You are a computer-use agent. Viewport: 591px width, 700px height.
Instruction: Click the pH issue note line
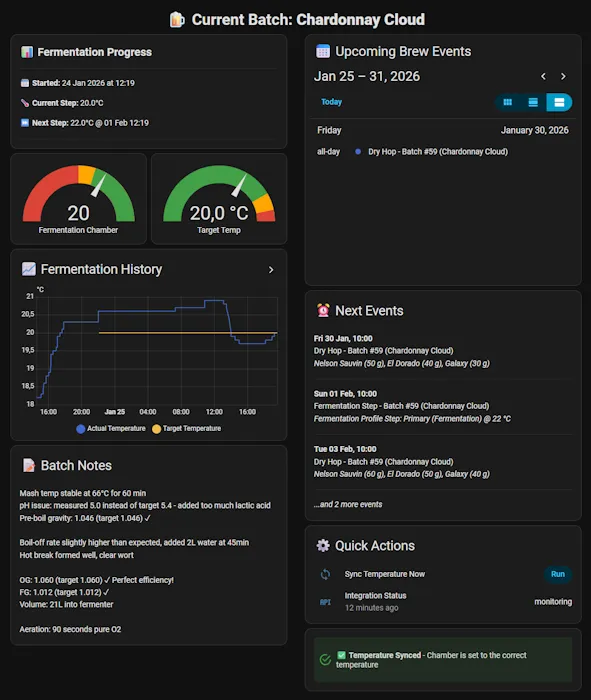coord(145,505)
